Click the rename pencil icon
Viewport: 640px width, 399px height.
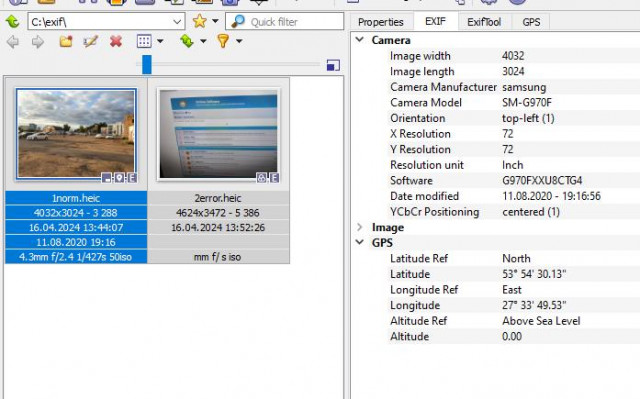click(x=90, y=41)
